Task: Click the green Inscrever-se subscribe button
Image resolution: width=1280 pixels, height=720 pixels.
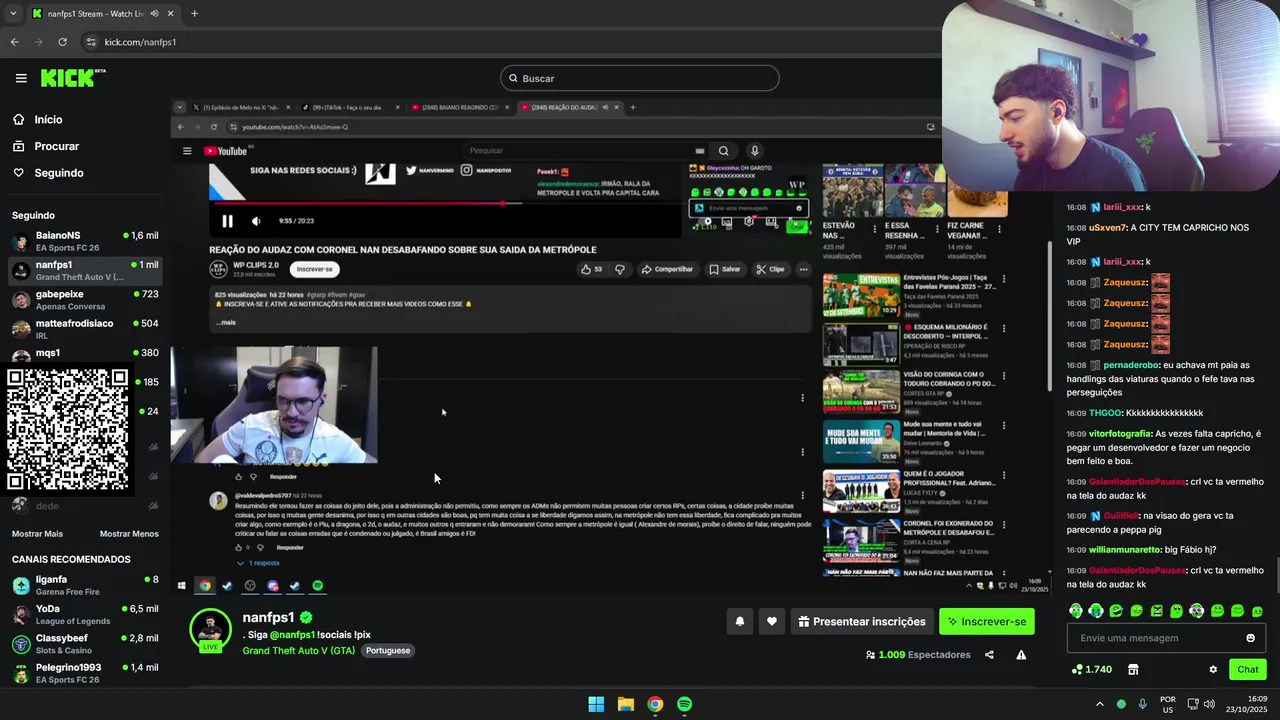Action: 987,622
